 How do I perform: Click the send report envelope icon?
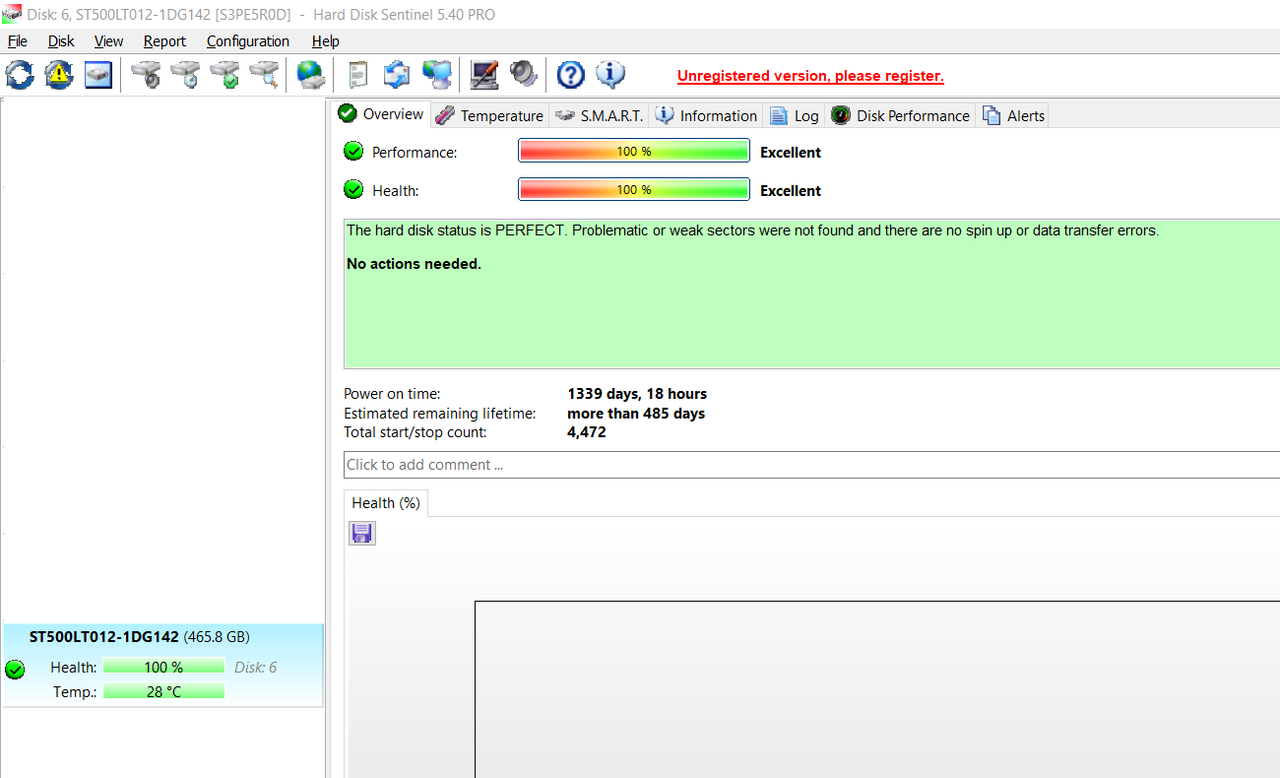click(x=397, y=74)
